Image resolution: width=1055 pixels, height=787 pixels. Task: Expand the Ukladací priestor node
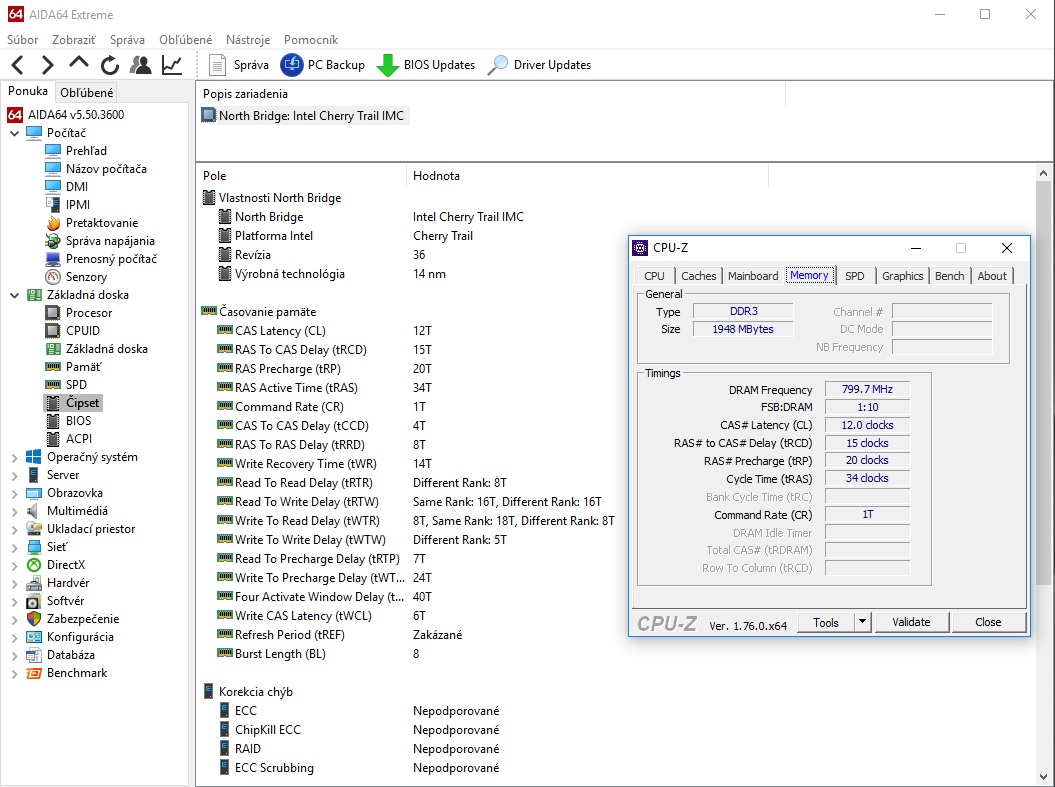[14, 529]
